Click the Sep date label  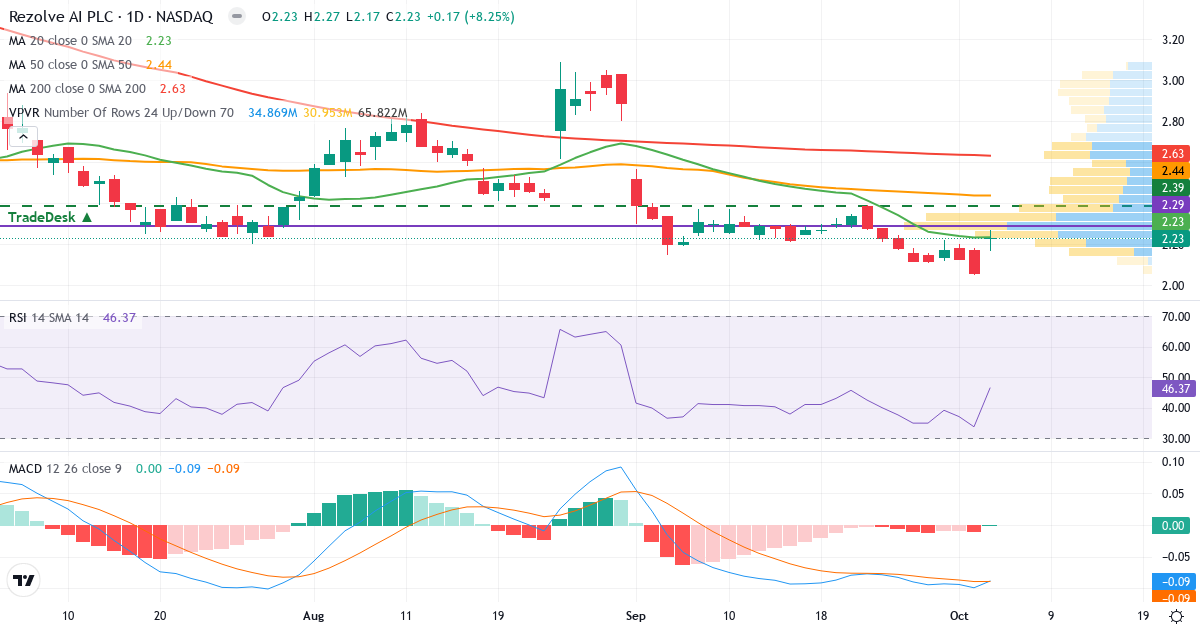(635, 617)
